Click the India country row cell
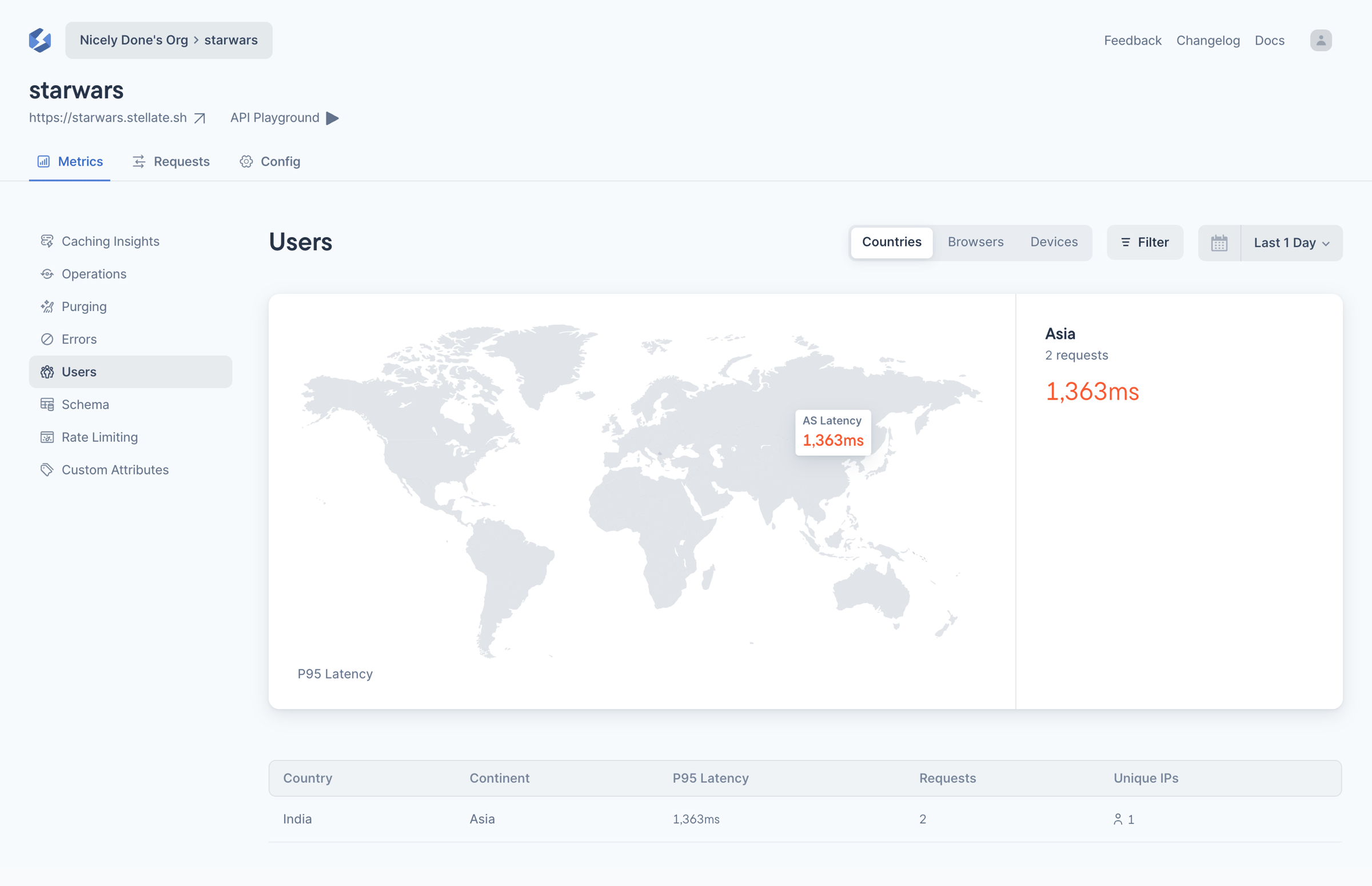The height and width of the screenshot is (886, 1372). [297, 819]
